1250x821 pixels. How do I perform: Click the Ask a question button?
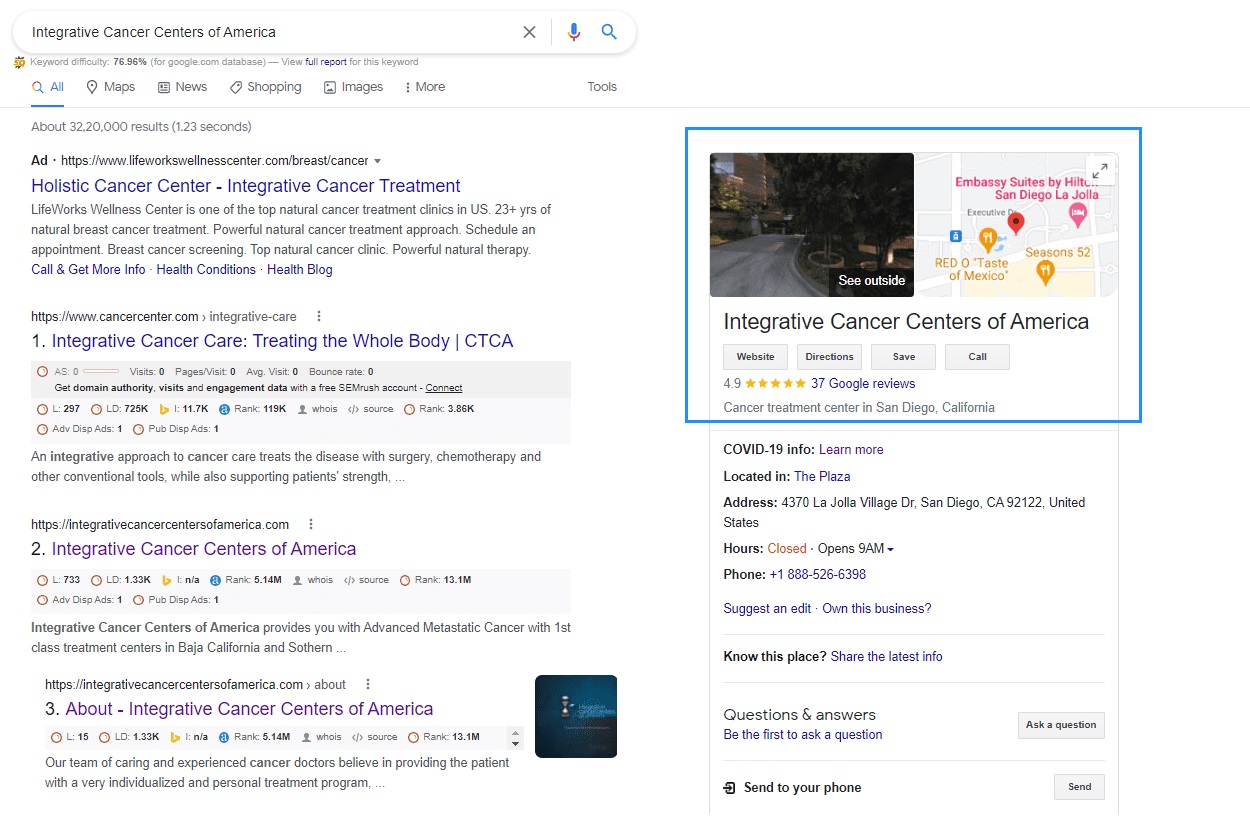pos(1061,725)
